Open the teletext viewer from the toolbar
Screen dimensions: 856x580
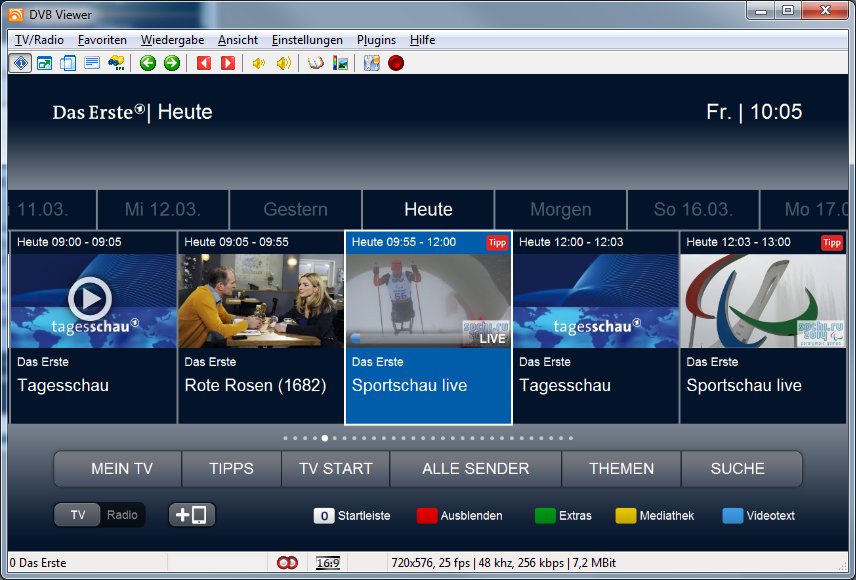click(x=317, y=63)
